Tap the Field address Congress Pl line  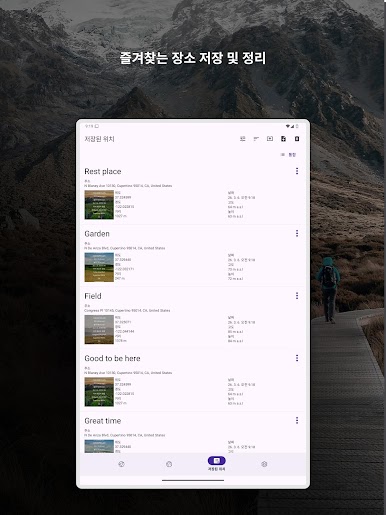127,310
